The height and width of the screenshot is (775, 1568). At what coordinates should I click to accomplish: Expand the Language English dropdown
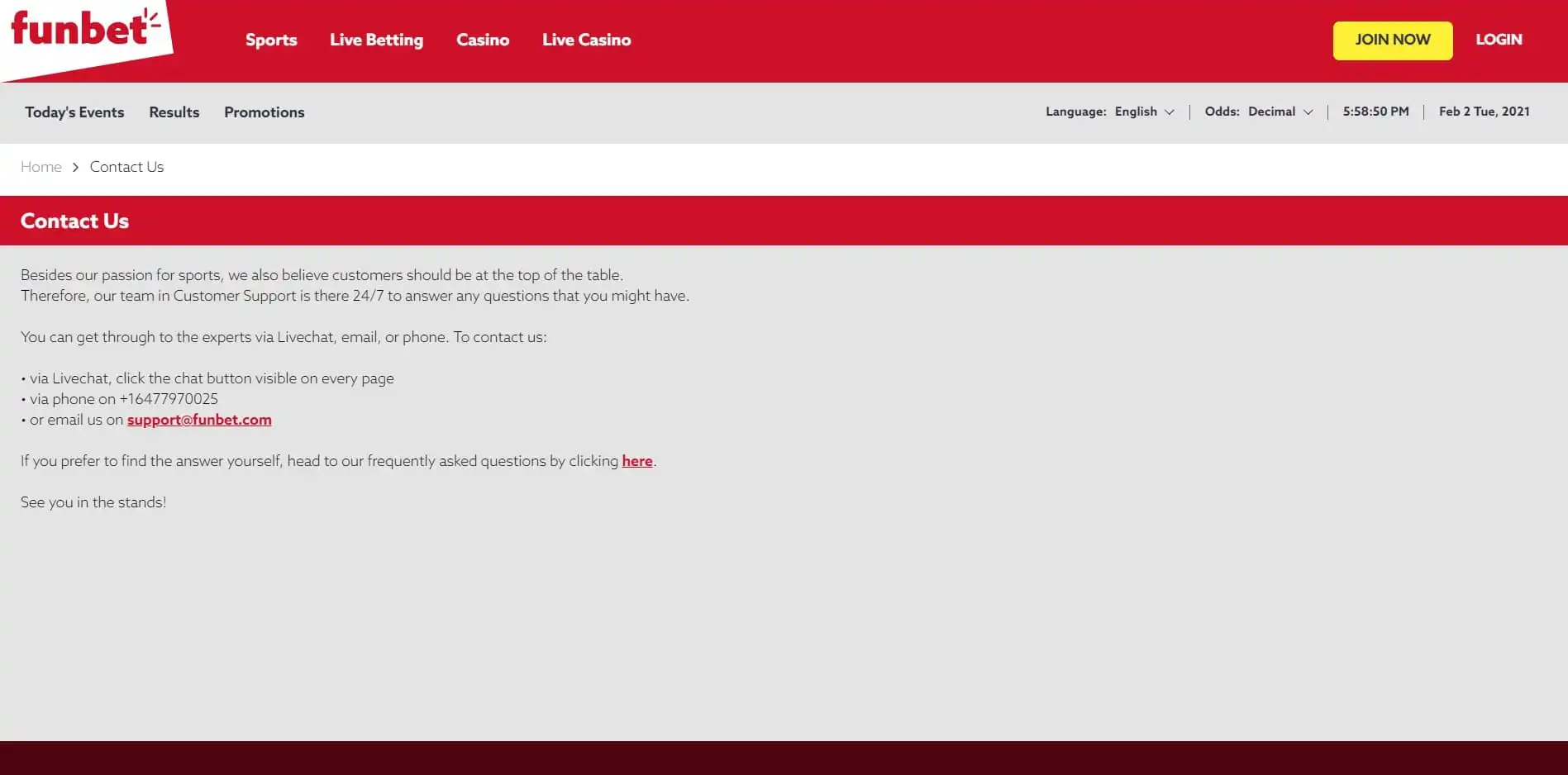point(1144,112)
